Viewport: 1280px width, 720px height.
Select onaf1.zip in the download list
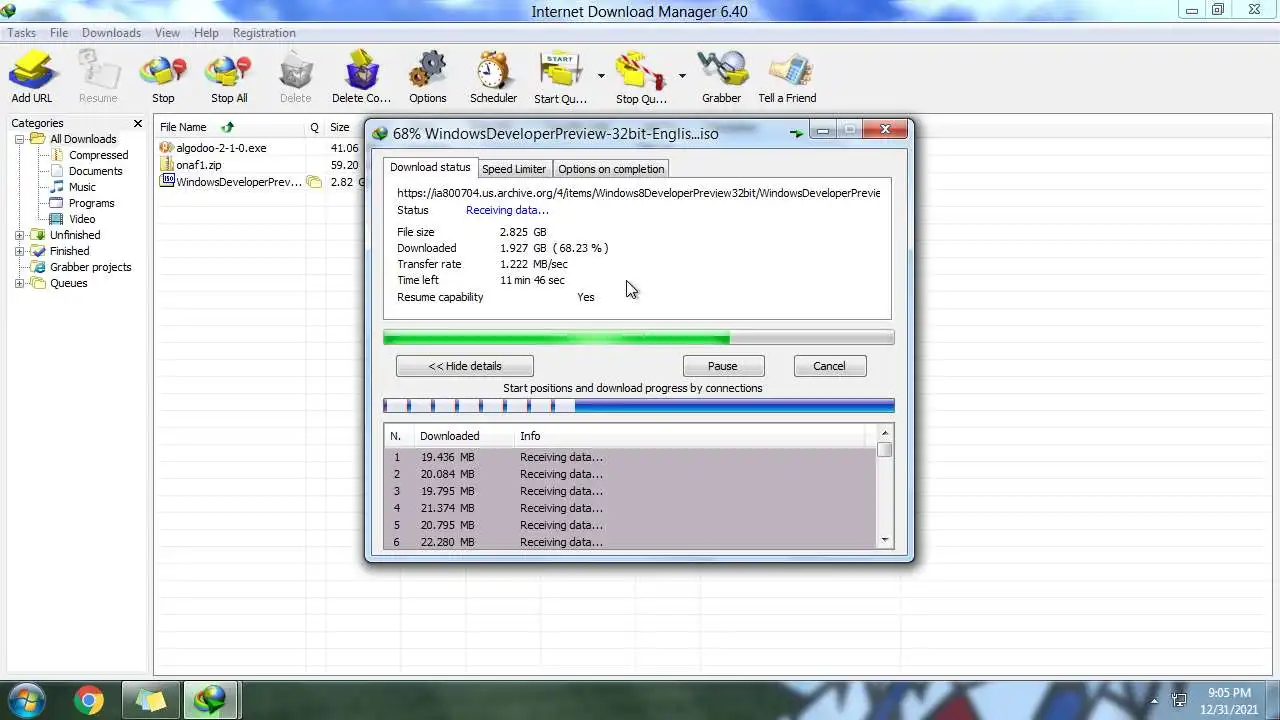[199, 165]
